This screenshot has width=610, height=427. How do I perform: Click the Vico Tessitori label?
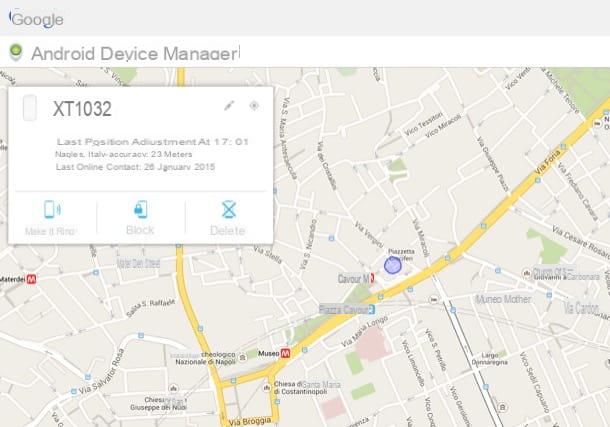point(423,123)
